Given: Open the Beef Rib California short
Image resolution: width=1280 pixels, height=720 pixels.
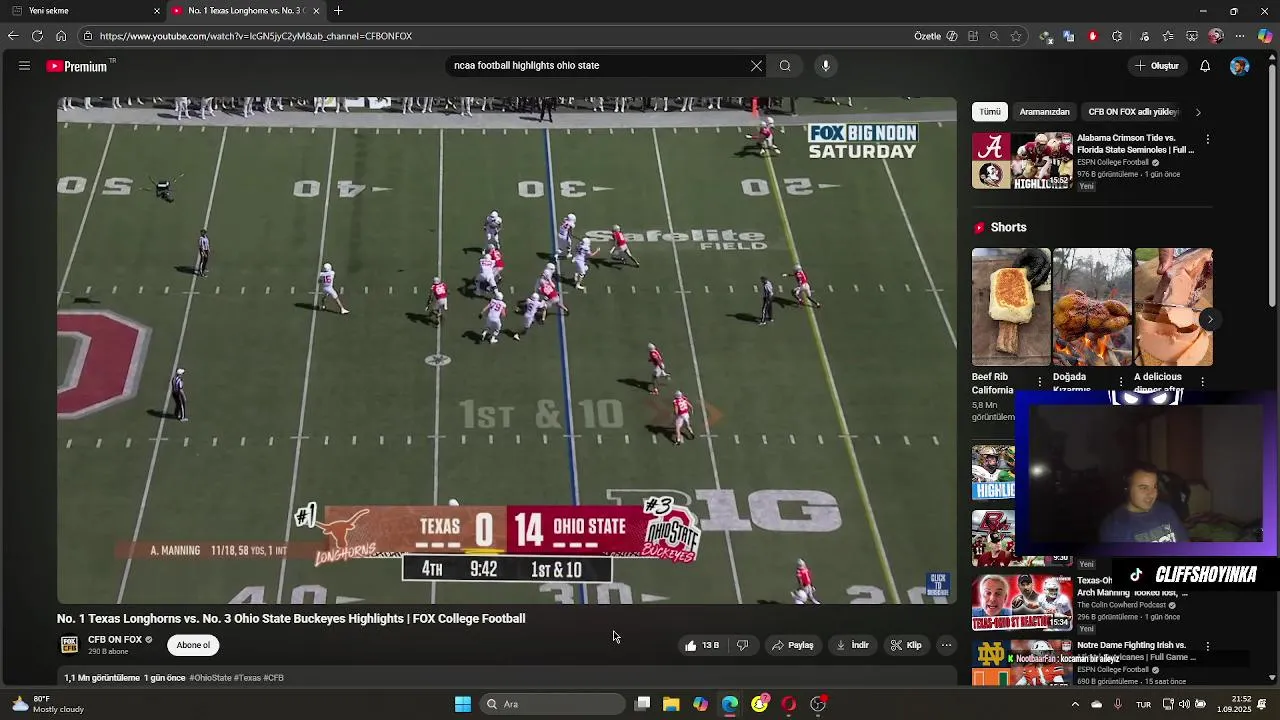Looking at the screenshot, I should click(1011, 307).
